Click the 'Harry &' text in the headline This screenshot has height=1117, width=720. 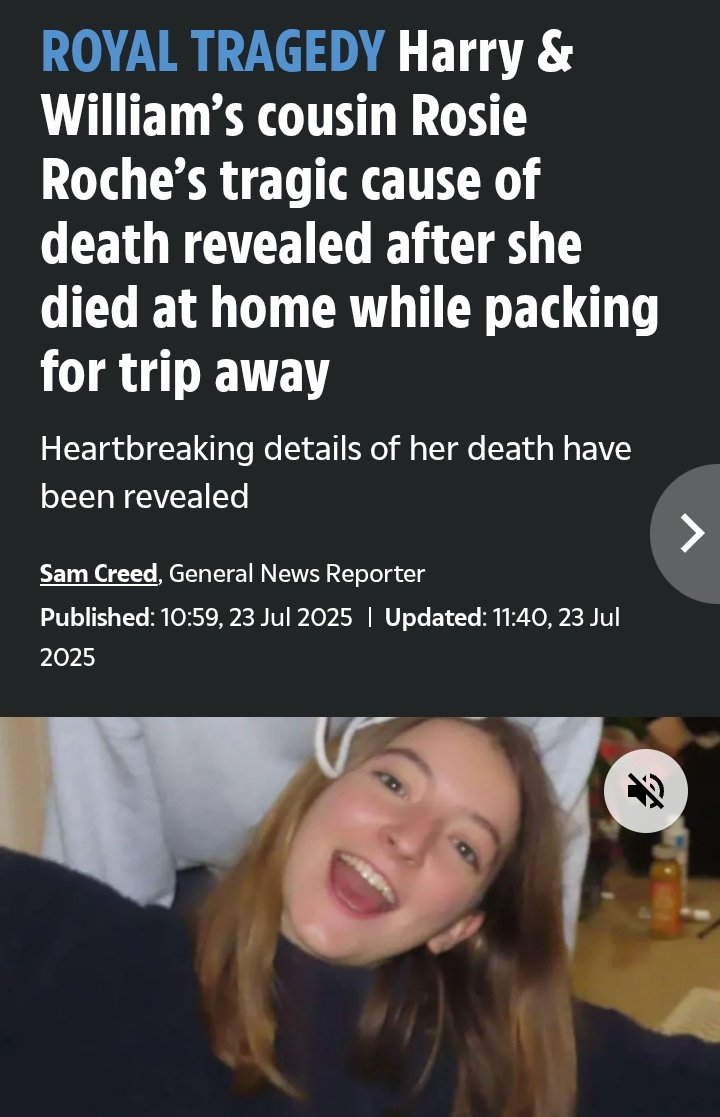coord(485,53)
